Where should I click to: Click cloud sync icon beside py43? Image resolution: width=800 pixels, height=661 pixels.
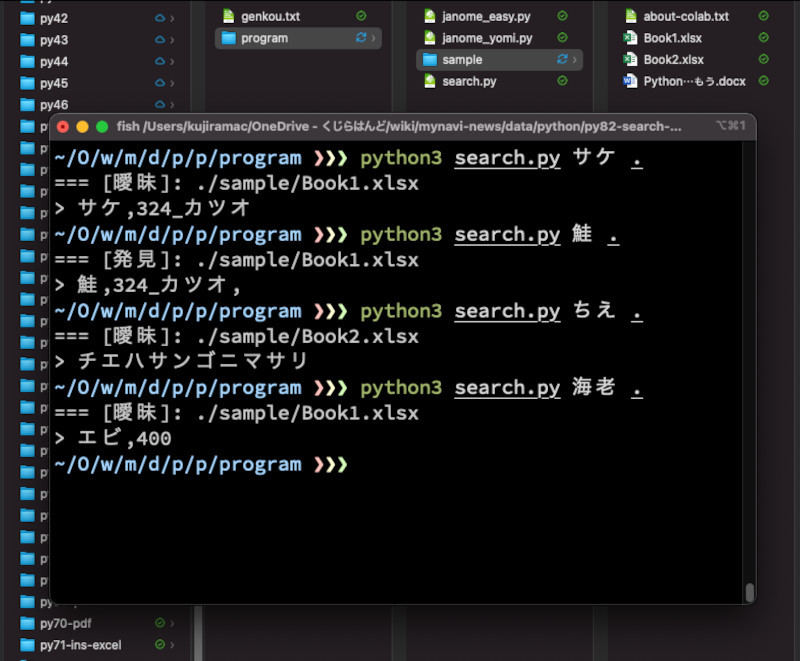coord(160,40)
